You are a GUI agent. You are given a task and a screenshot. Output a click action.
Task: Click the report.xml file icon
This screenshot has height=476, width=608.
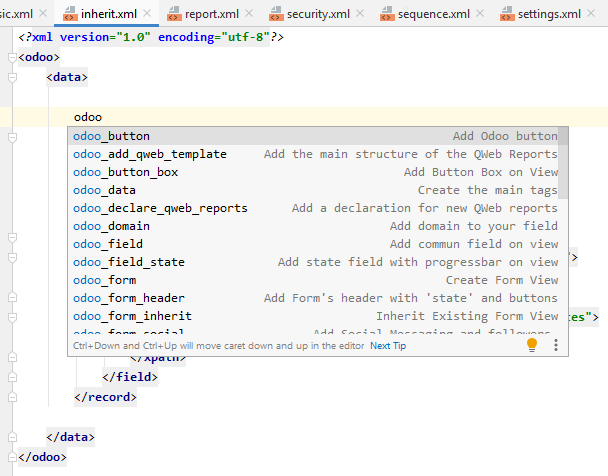pyautogui.click(x=174, y=14)
